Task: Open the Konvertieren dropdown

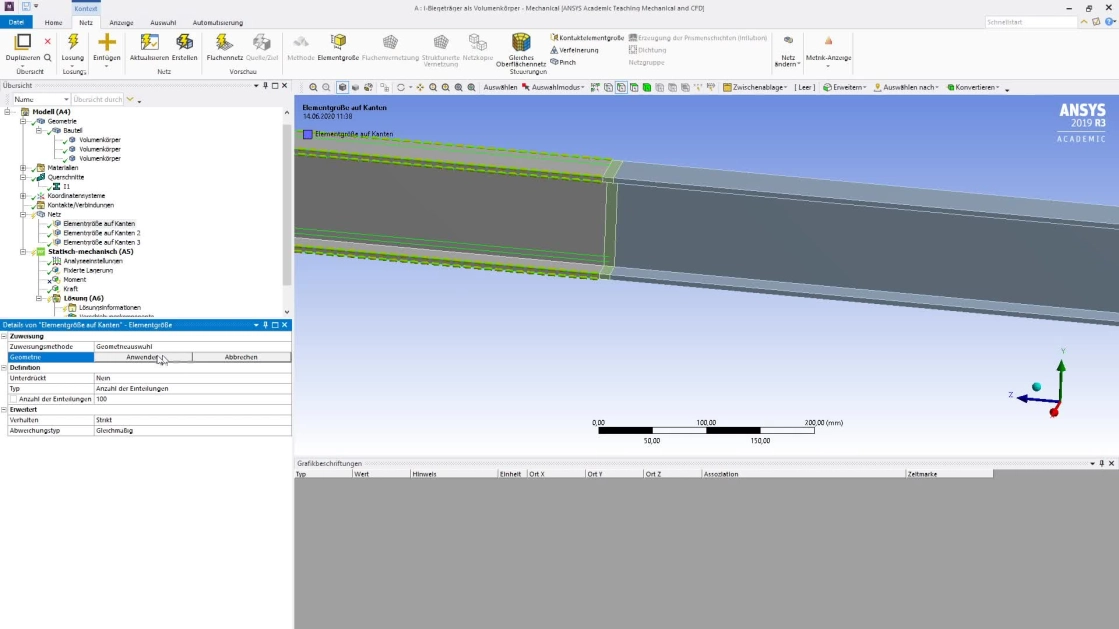Action: [973, 87]
